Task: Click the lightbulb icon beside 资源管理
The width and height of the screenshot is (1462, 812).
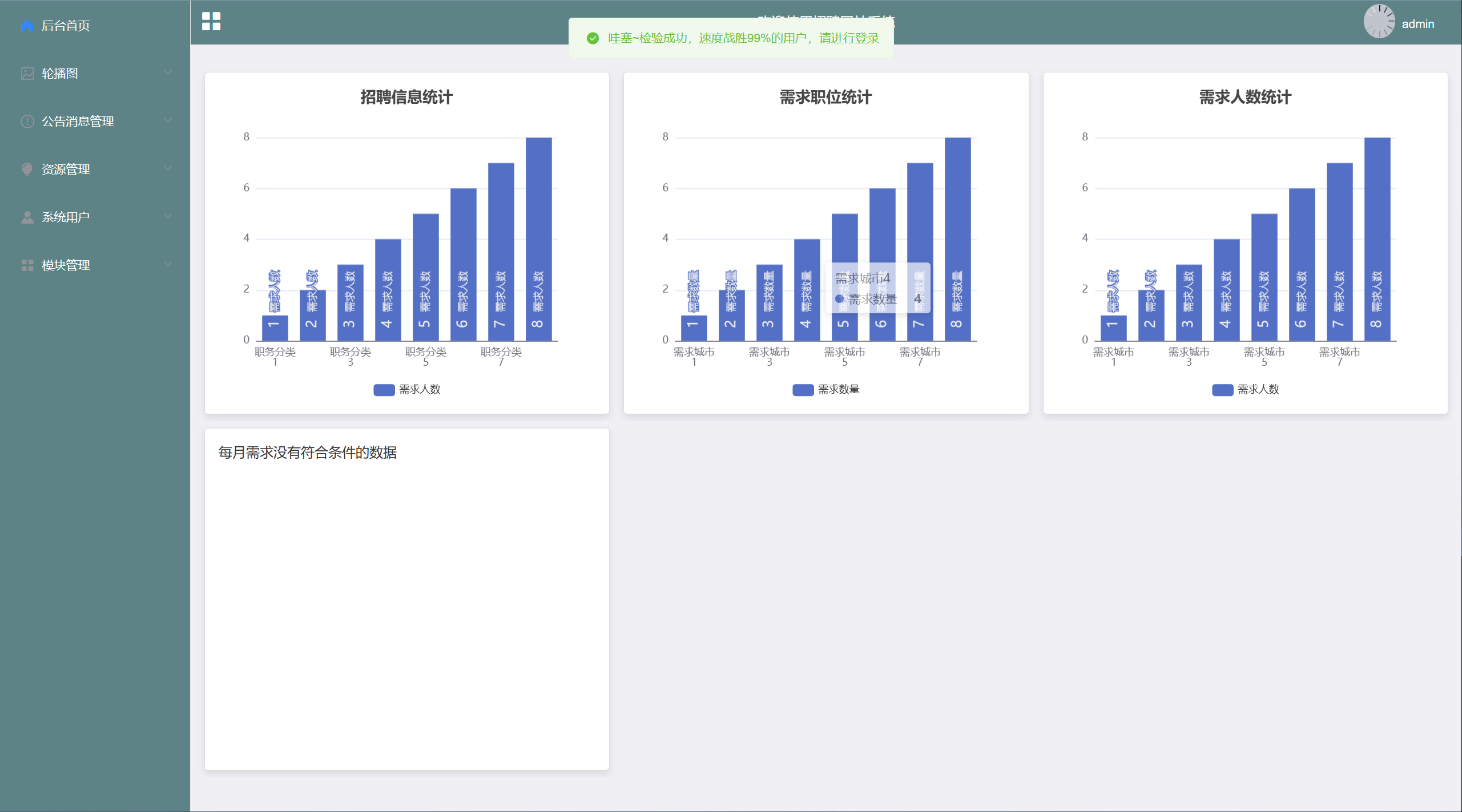Action: click(x=27, y=169)
